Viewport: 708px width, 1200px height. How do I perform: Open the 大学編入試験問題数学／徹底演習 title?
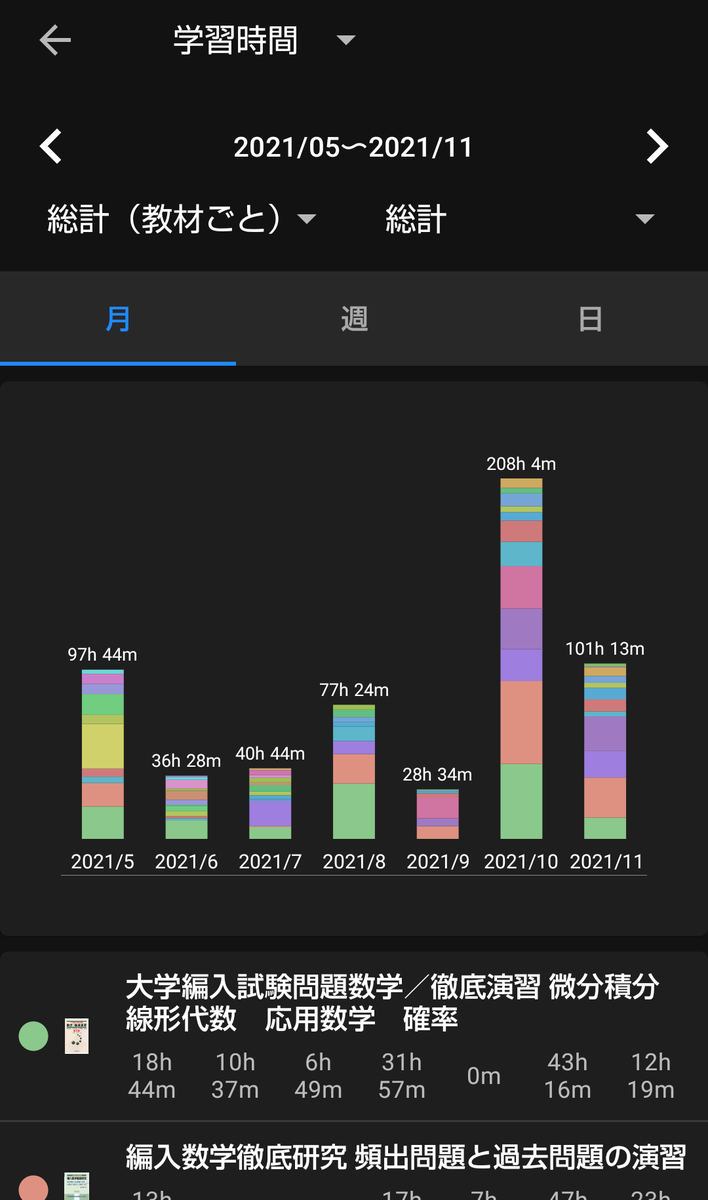(392, 1003)
